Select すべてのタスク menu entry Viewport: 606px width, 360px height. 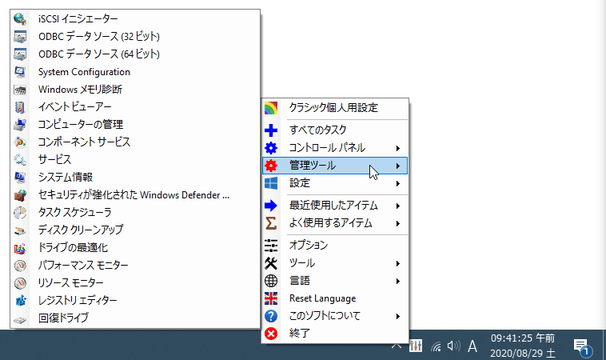coord(335,130)
